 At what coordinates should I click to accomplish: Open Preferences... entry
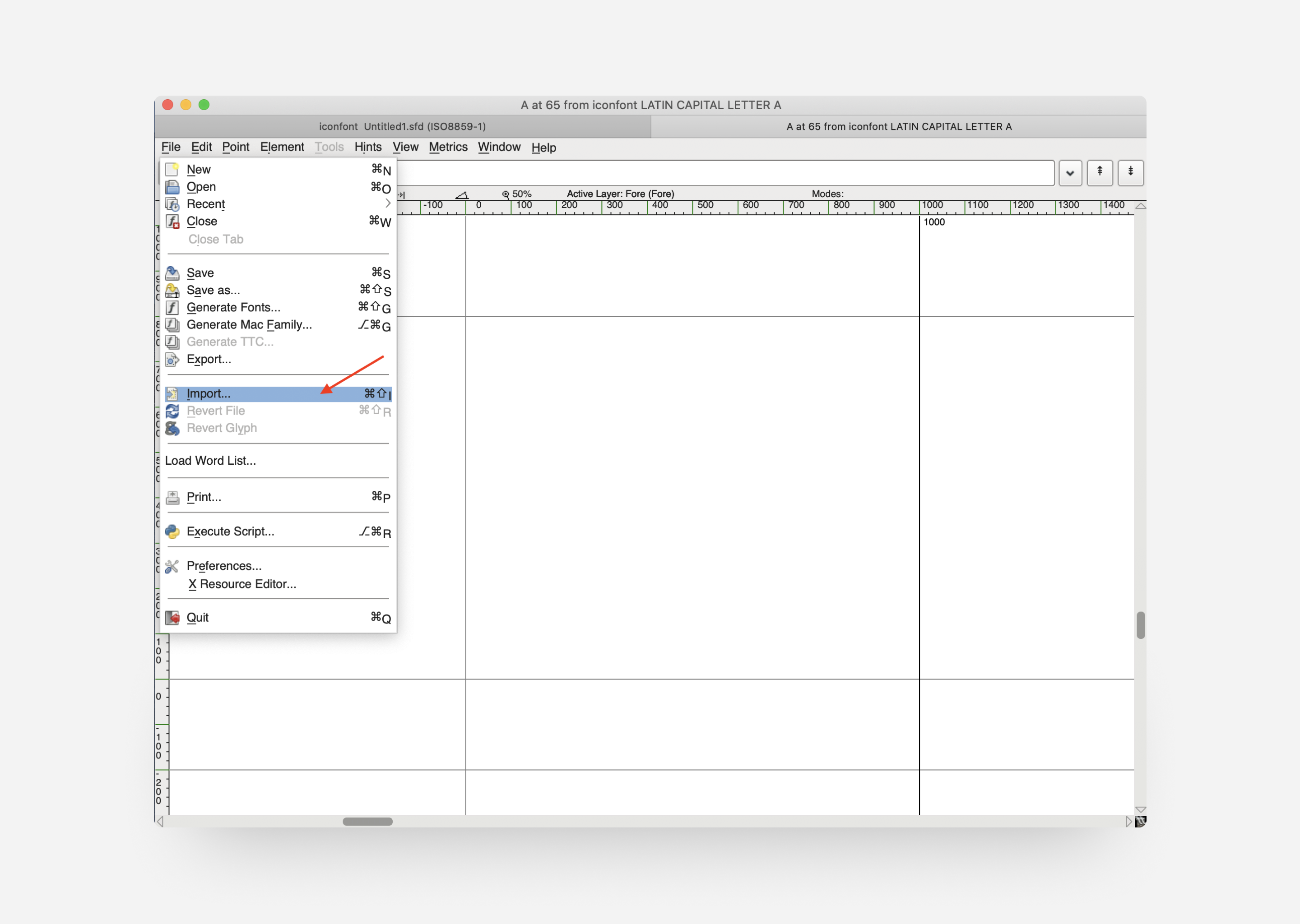coord(278,566)
